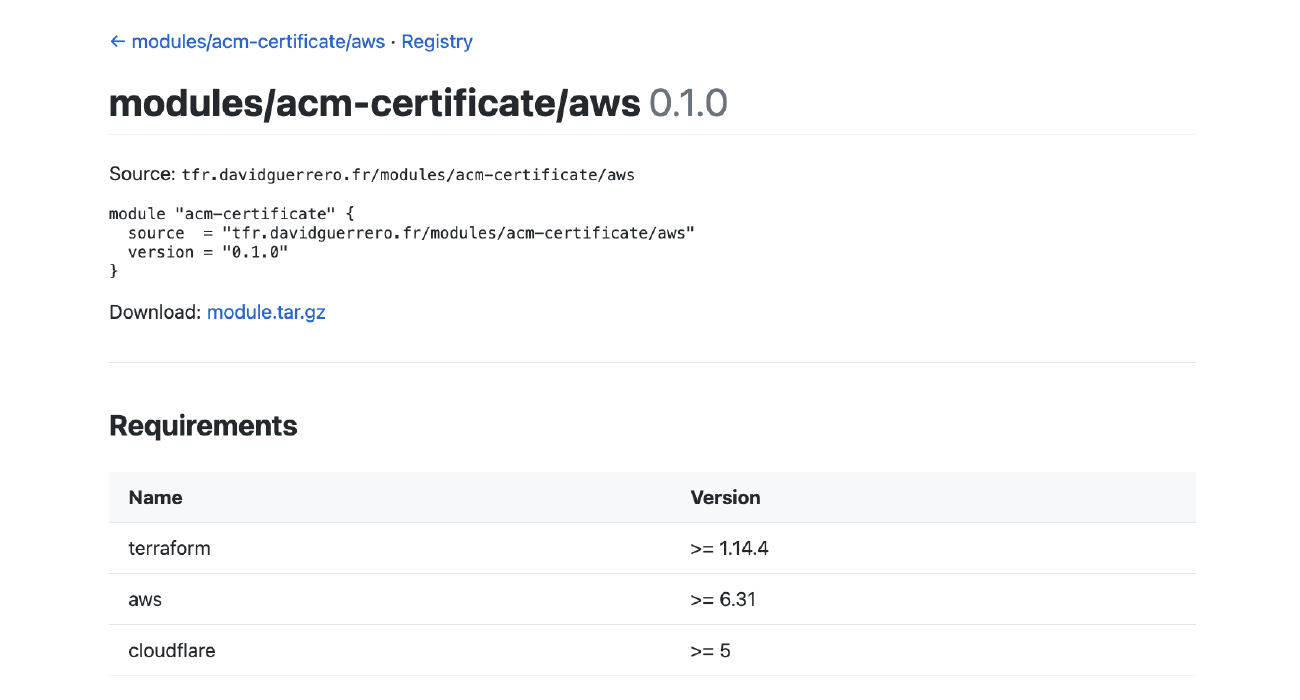
Task: Select the aws requirement row
Action: 145,599
